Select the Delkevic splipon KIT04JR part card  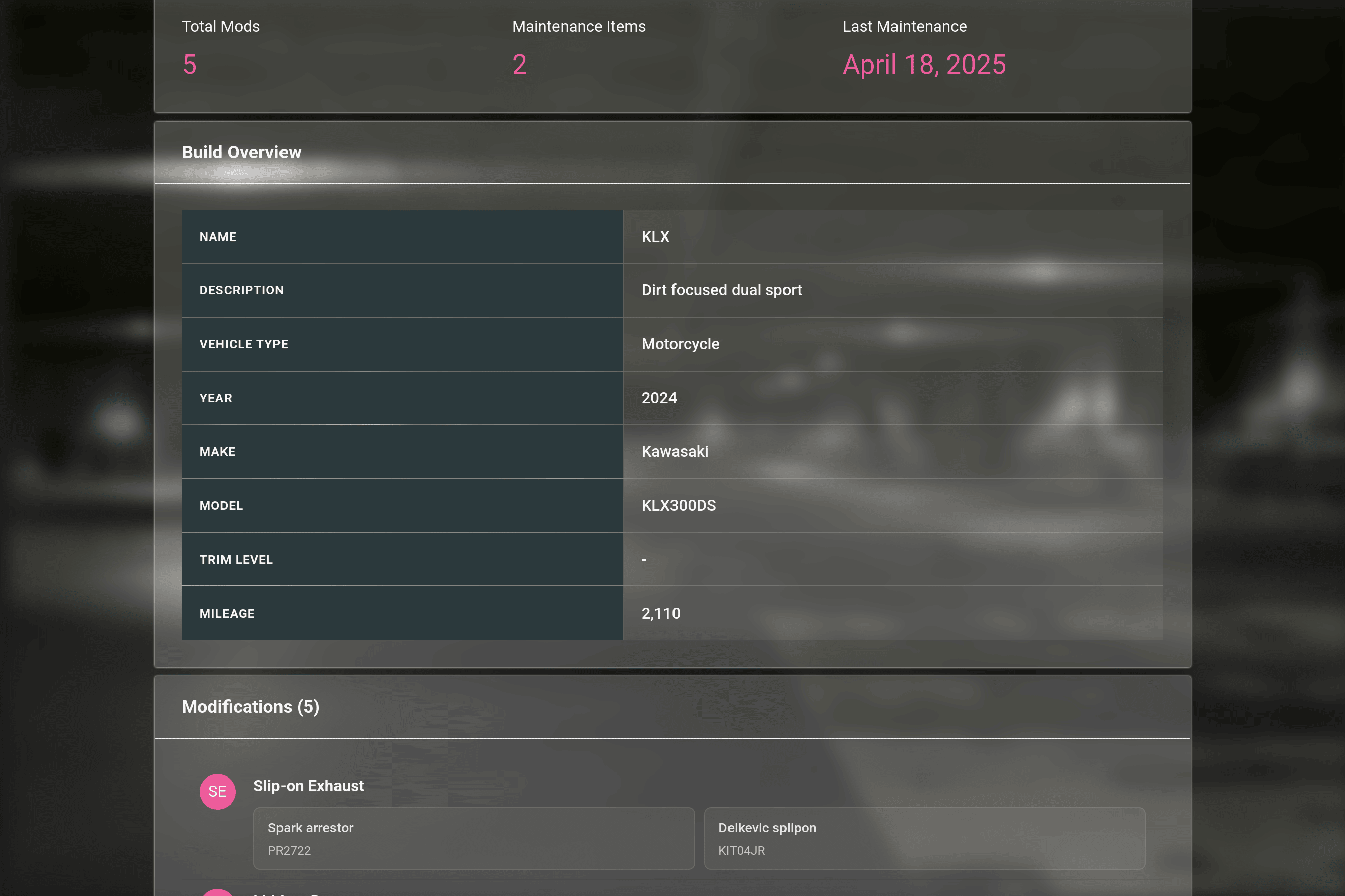pyautogui.click(x=925, y=838)
